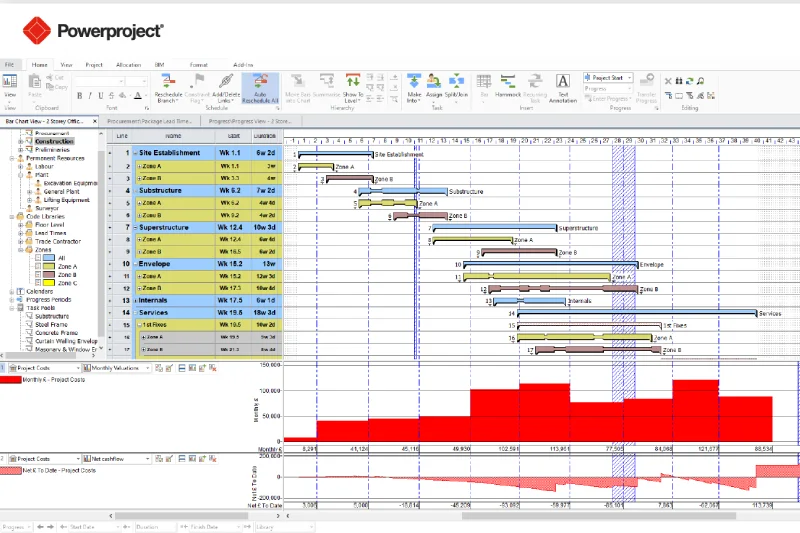Toggle the Zone A checkbox
This screenshot has width=800, height=533.
point(38,266)
